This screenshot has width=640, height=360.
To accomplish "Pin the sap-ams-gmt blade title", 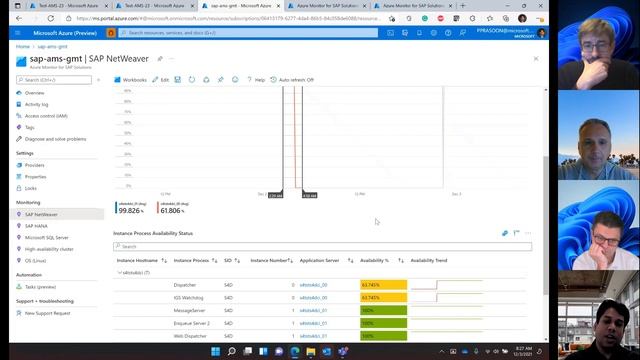I will pyautogui.click(x=160, y=59).
